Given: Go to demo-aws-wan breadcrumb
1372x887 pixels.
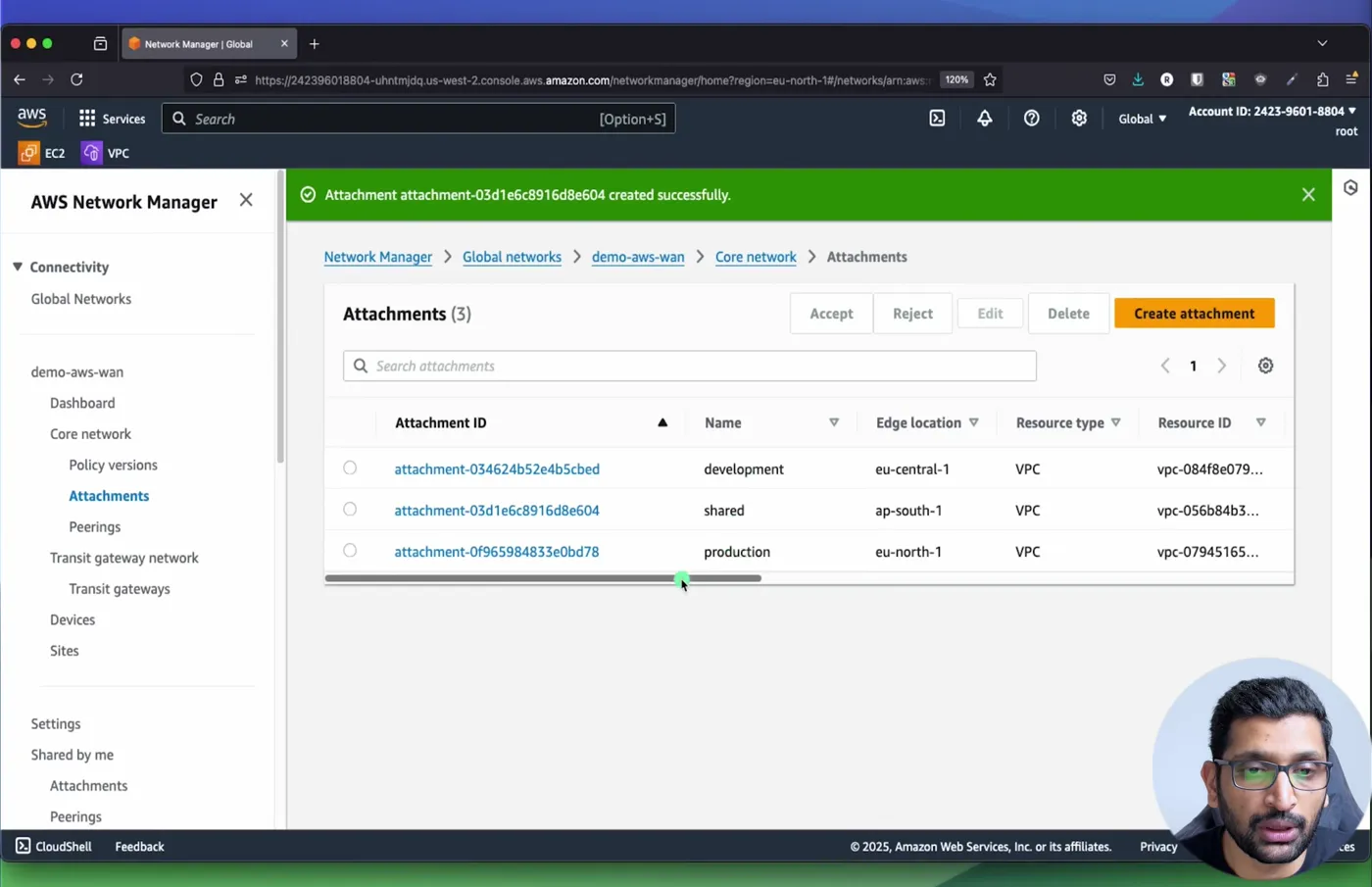Looking at the screenshot, I should coord(638,257).
